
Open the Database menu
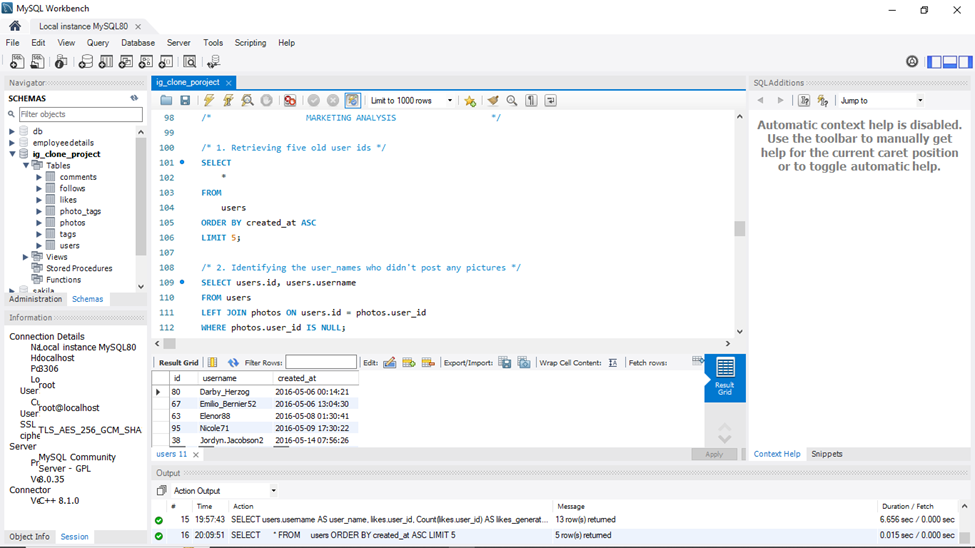138,43
